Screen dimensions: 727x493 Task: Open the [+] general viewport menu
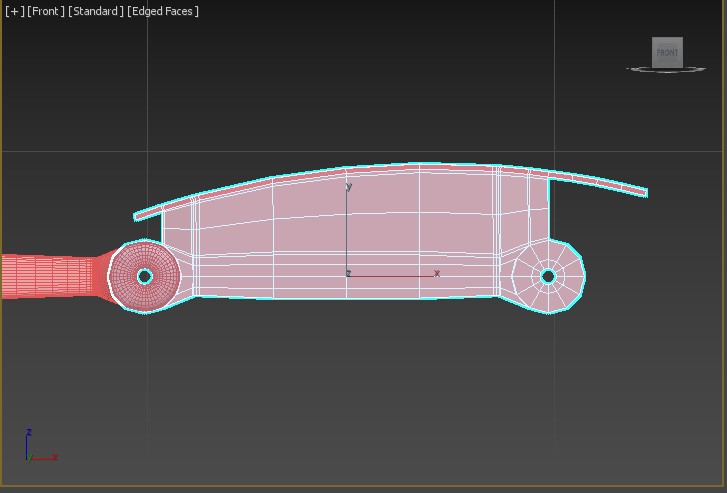pos(14,11)
